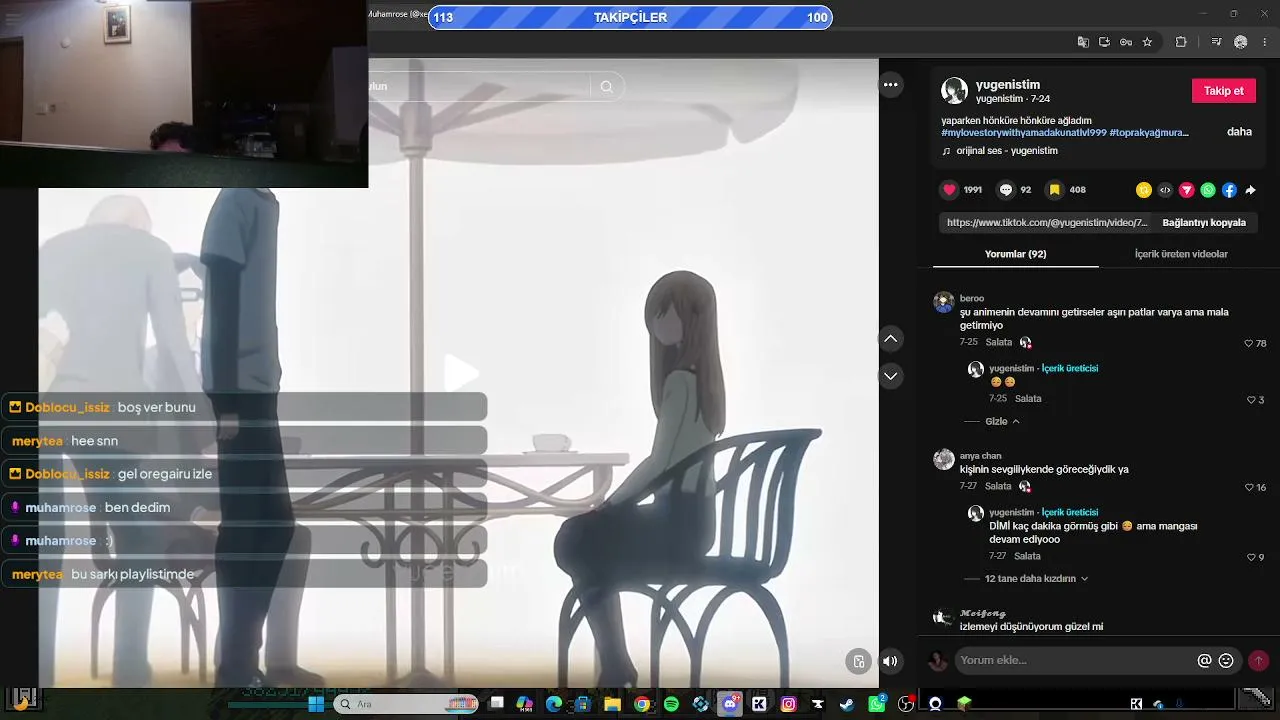Image resolution: width=1280 pixels, height=720 pixels.
Task: Post the comment with the red arrow button
Action: 1258,661
